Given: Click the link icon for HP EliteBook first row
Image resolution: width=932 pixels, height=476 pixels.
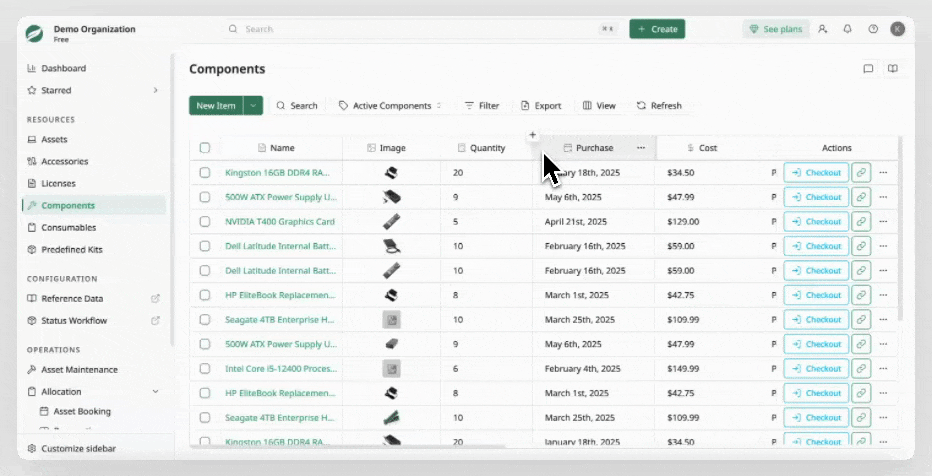Looking at the screenshot, I should [861, 295].
